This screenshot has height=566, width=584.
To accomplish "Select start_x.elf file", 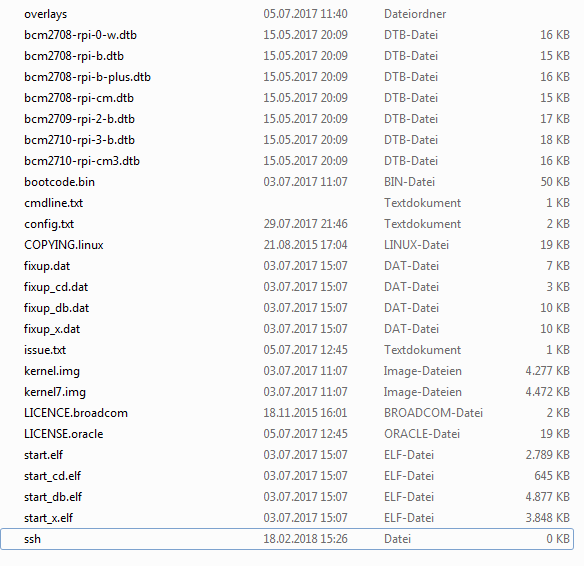I will point(48,518).
